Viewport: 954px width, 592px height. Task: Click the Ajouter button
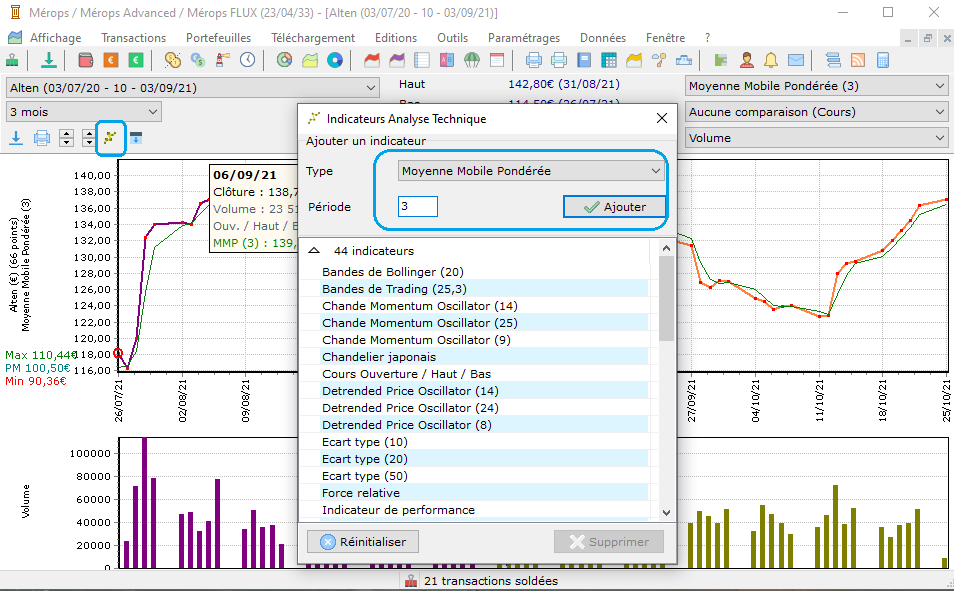pos(615,207)
